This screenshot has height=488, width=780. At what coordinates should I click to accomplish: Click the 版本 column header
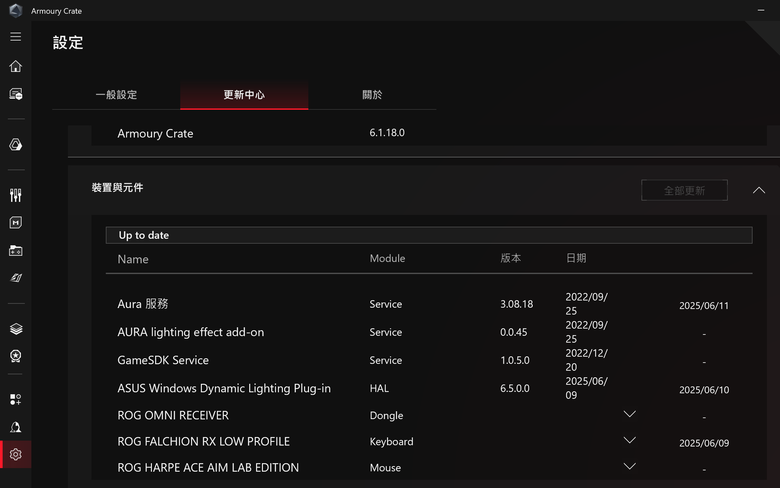click(x=510, y=258)
